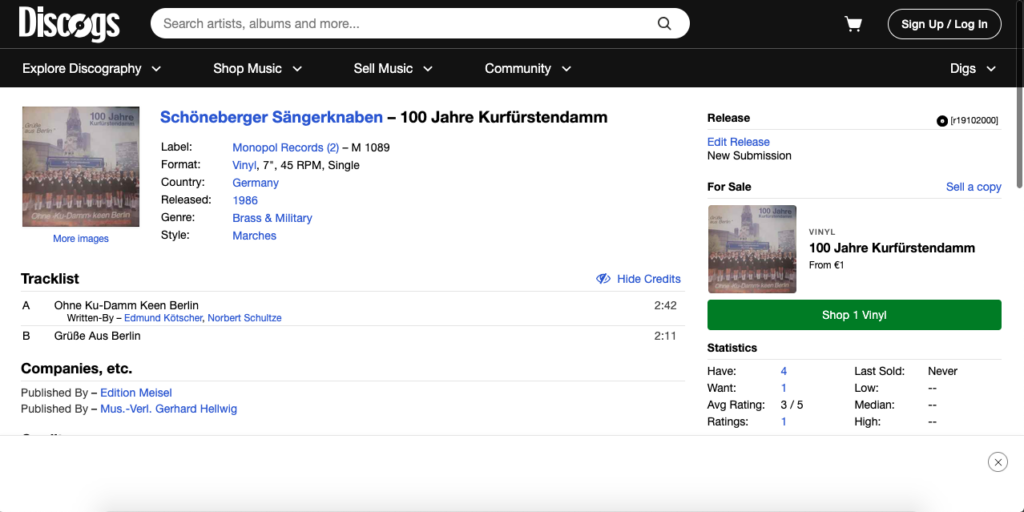Image resolution: width=1024 pixels, height=512 pixels.
Task: Close the bottom ad banner
Action: pos(997,462)
